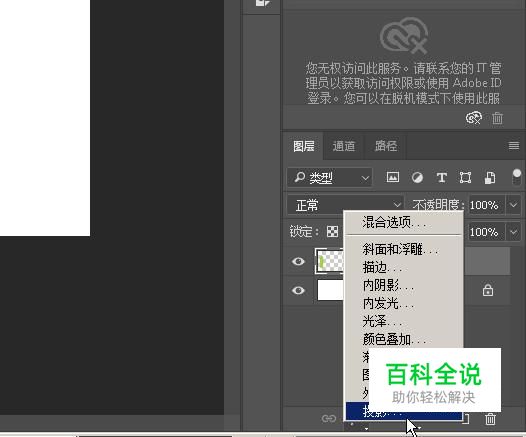Choose 描边... layer style
526x437 pixels.
[404, 267]
